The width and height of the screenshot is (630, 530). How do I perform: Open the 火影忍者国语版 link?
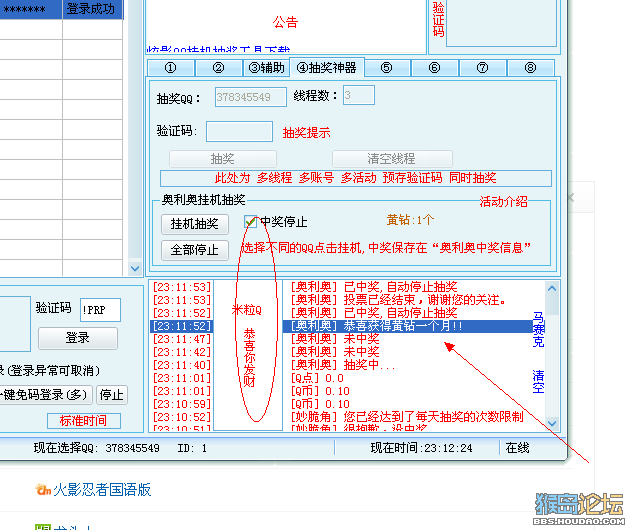click(102, 490)
